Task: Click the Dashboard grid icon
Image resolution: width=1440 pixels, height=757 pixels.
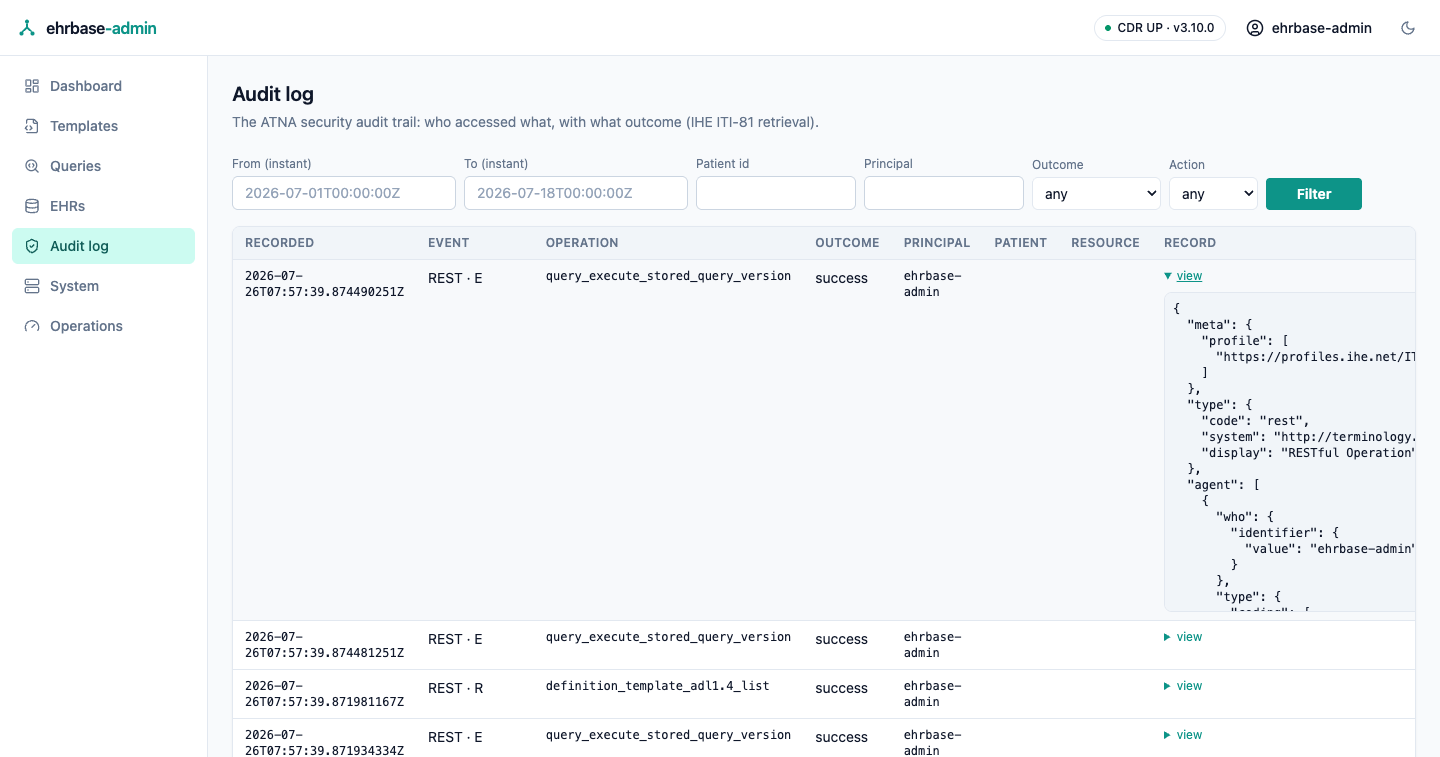Action: click(x=32, y=86)
